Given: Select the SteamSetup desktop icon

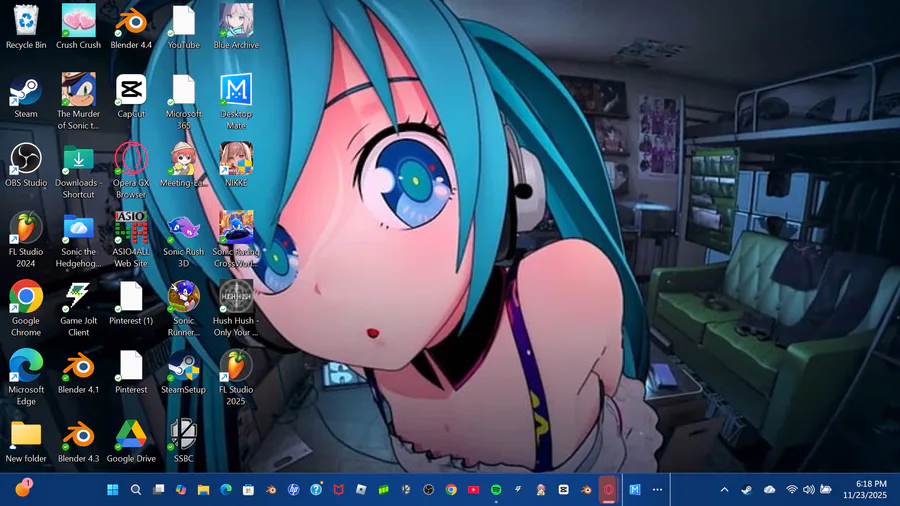Looking at the screenshot, I should (184, 372).
